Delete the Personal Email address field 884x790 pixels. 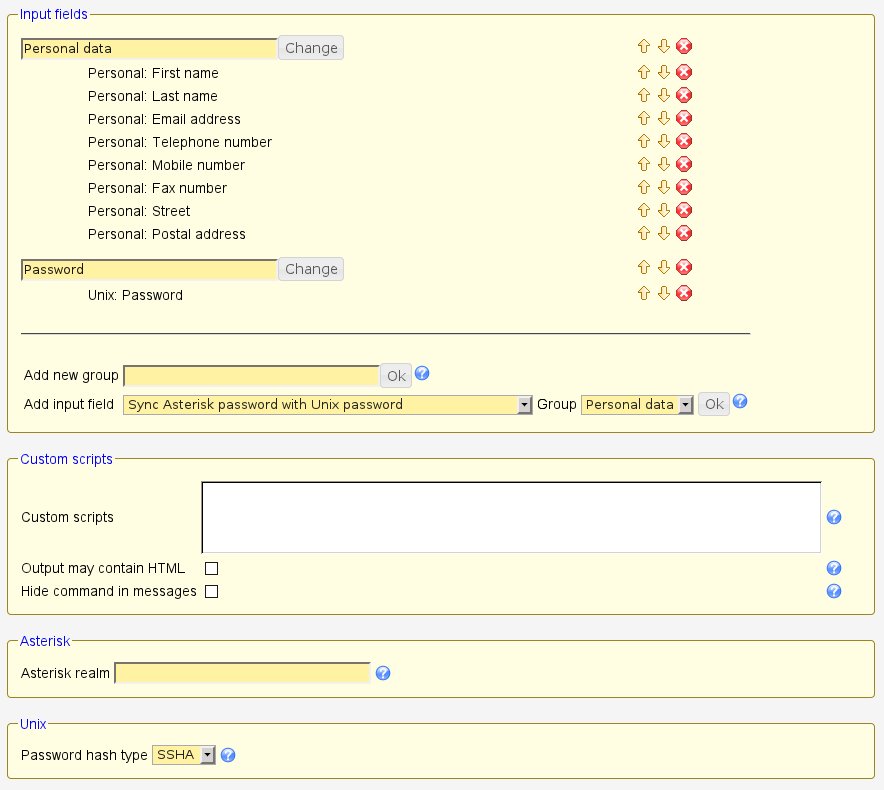[x=684, y=118]
